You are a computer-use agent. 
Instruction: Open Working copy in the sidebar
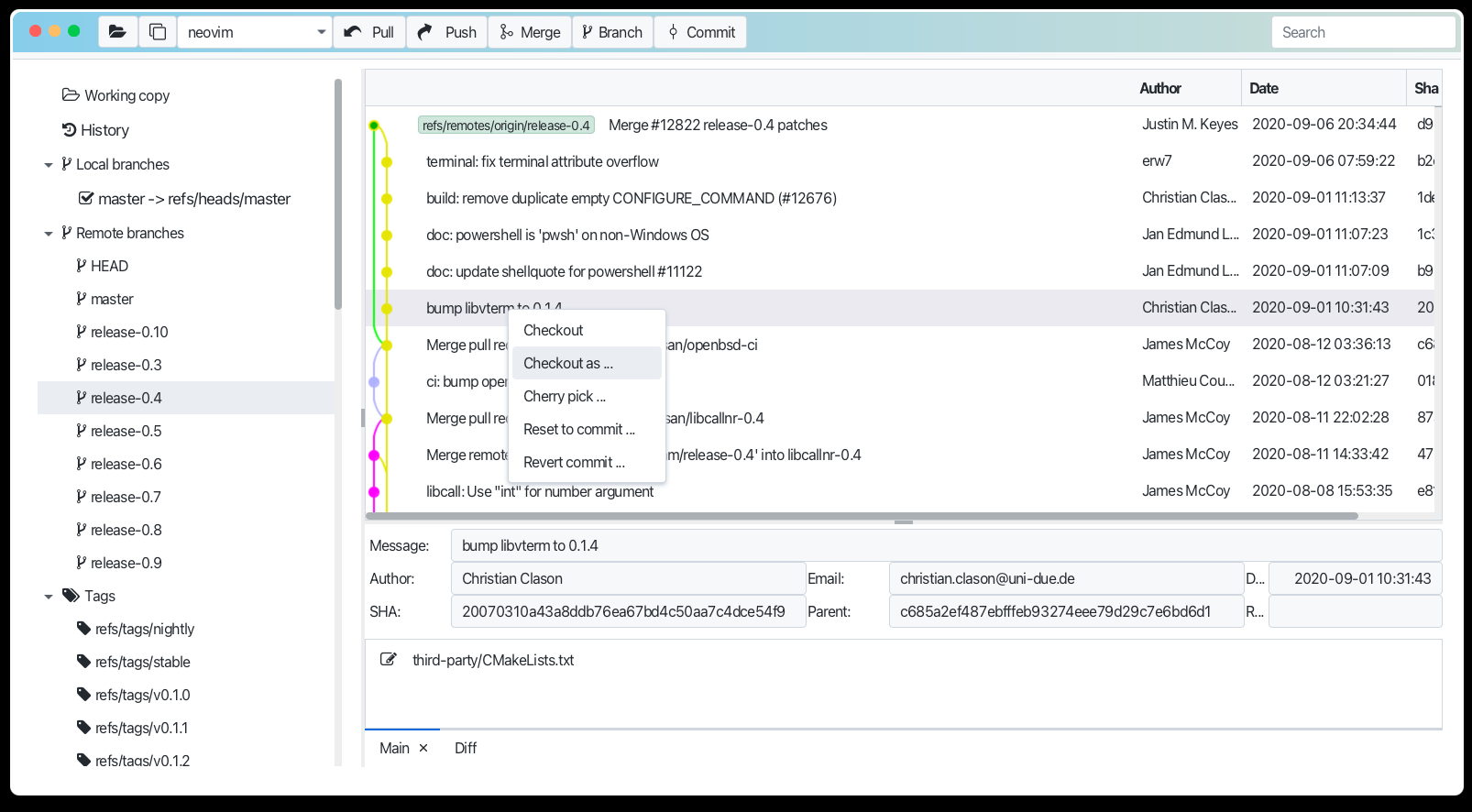pyautogui.click(x=116, y=95)
